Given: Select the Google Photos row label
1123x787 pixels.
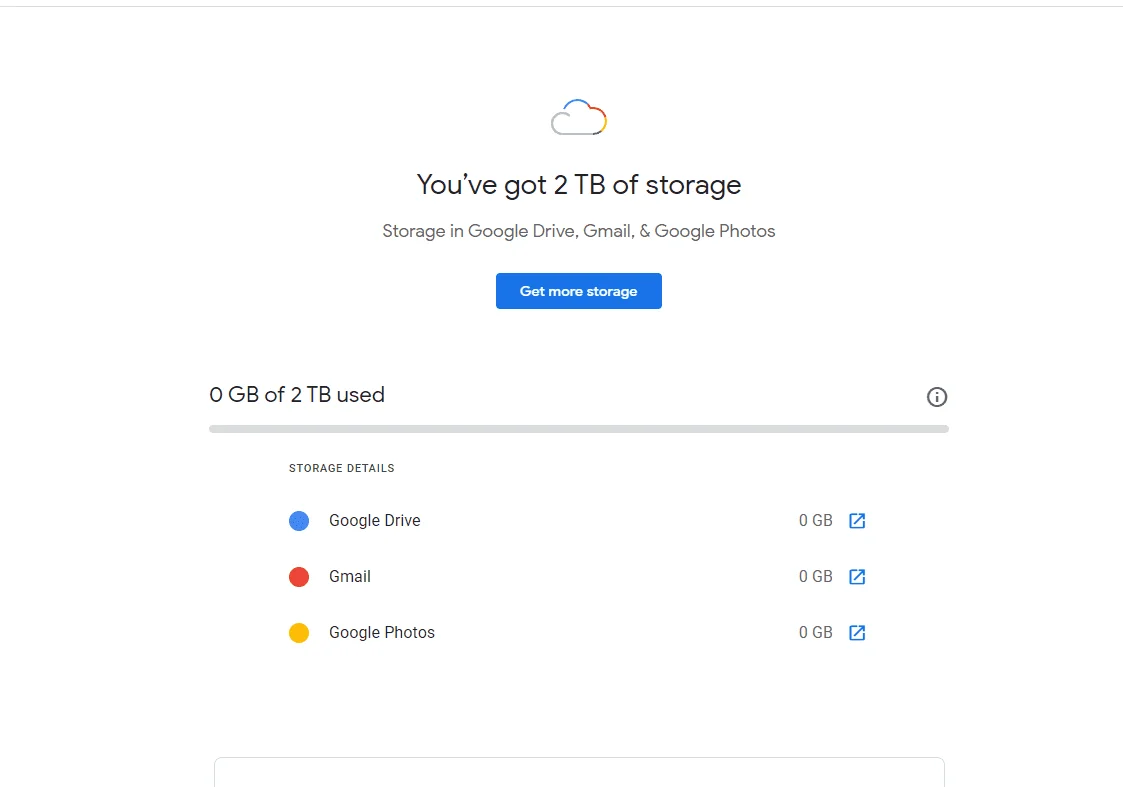Looking at the screenshot, I should 382,632.
